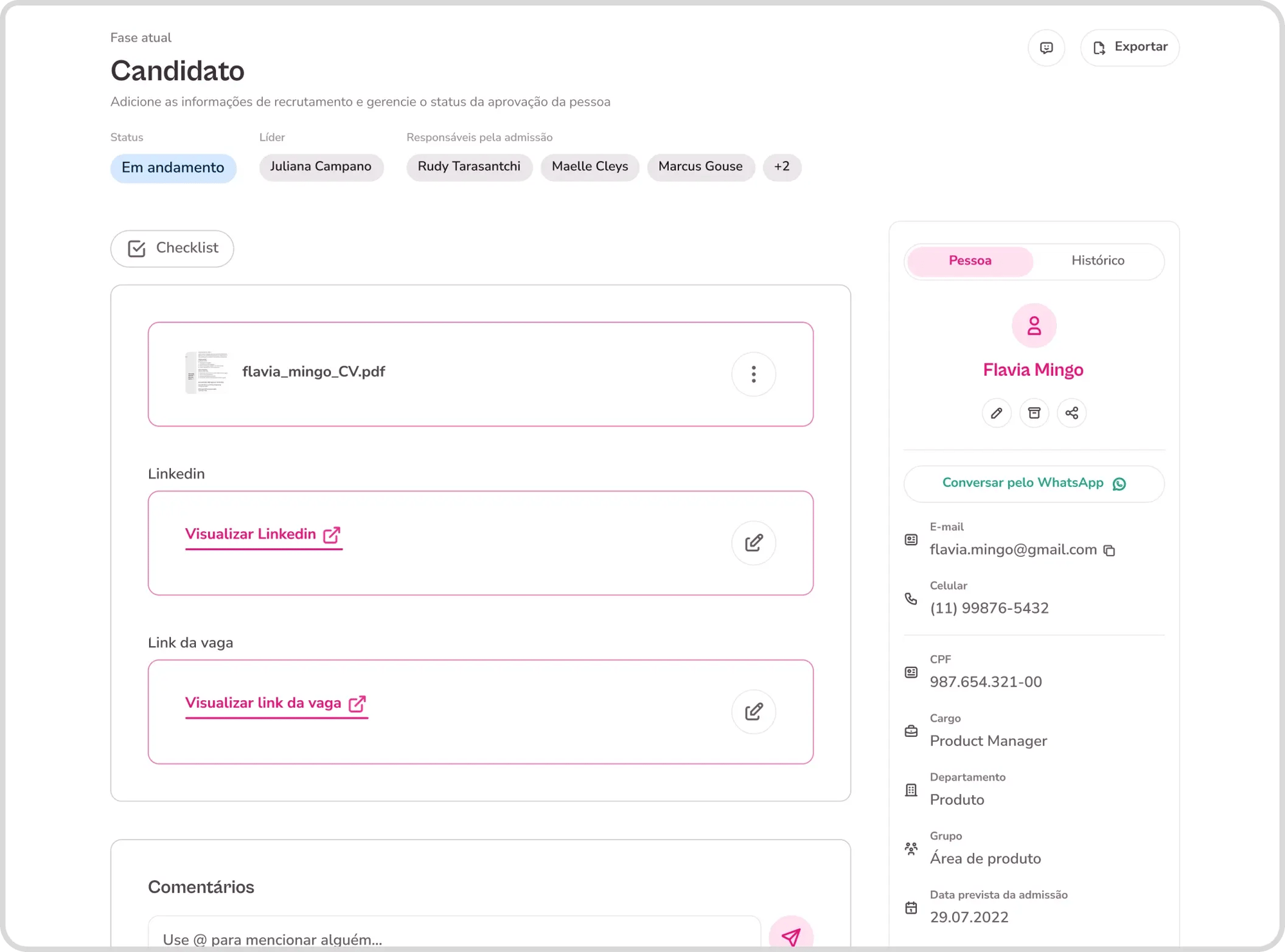
Task: Click the flavia_mingo_CV.pdf file name
Action: tap(314, 372)
